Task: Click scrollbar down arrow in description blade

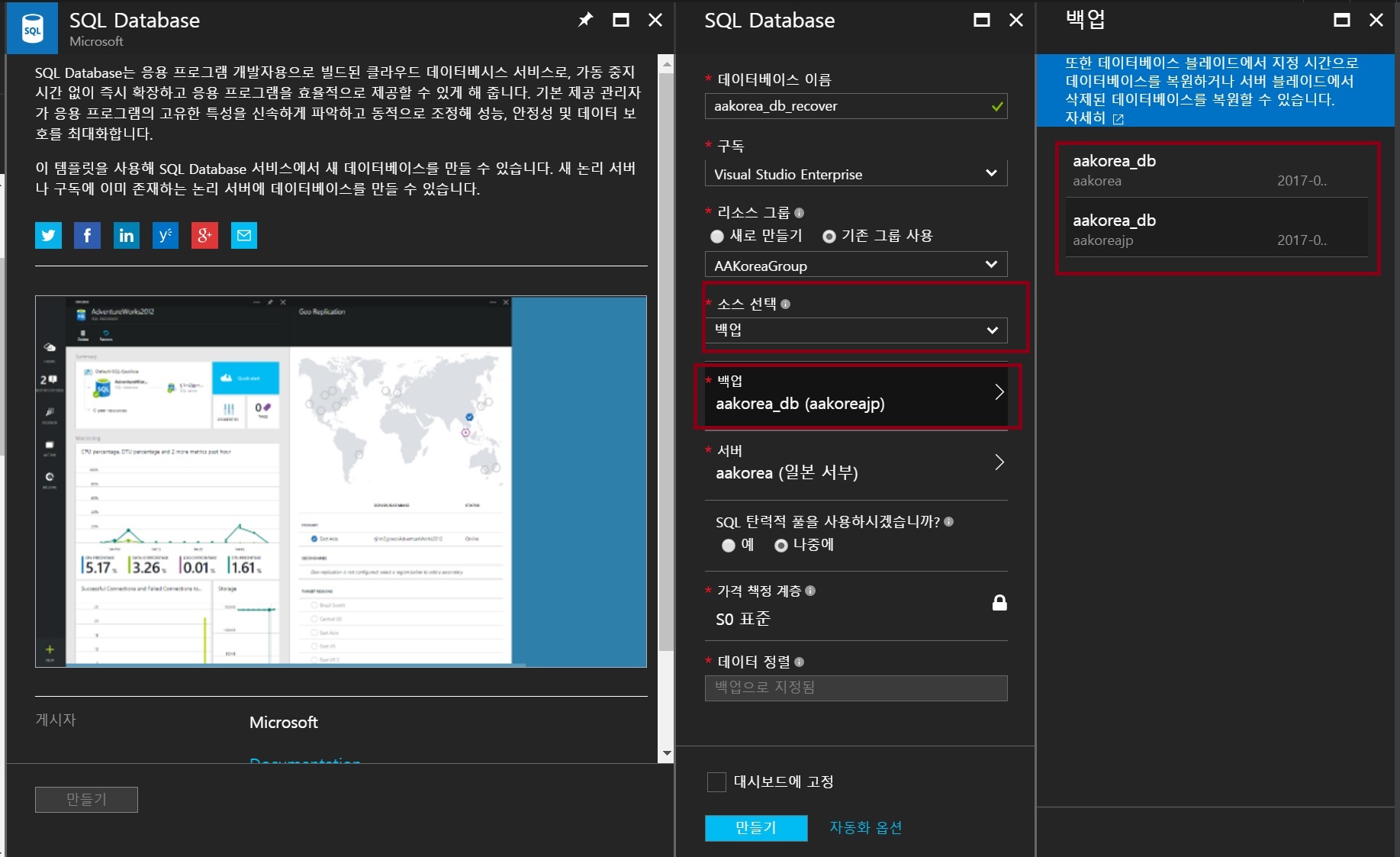Action: [667, 754]
